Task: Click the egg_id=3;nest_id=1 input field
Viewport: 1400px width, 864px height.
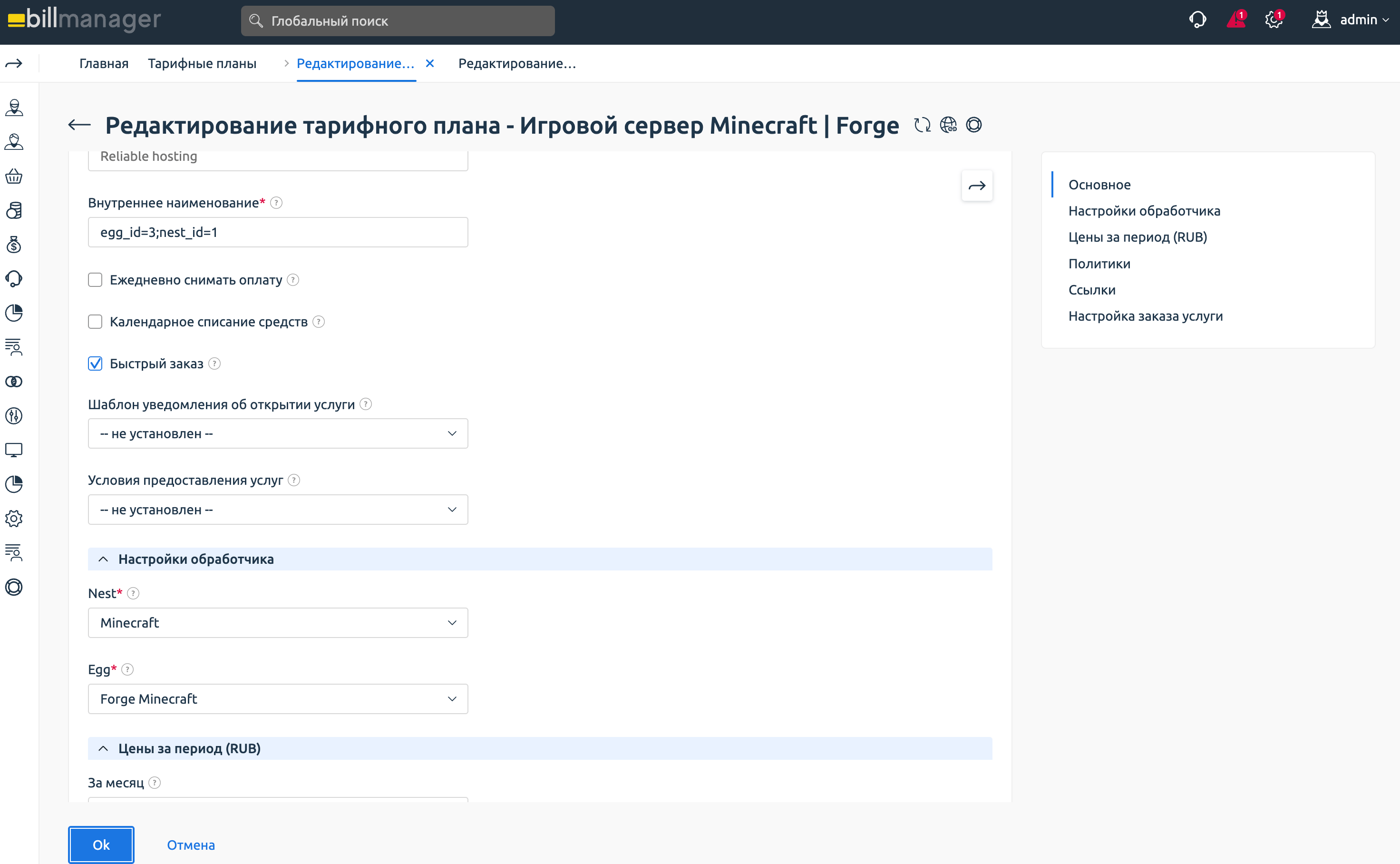Action: pos(278,232)
